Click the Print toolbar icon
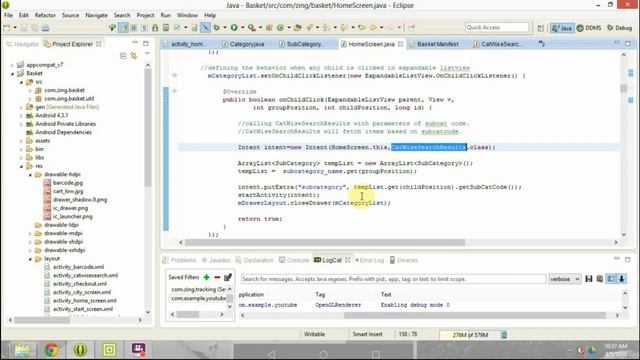Screen dimensions: 640x360 (x=45, y=28)
